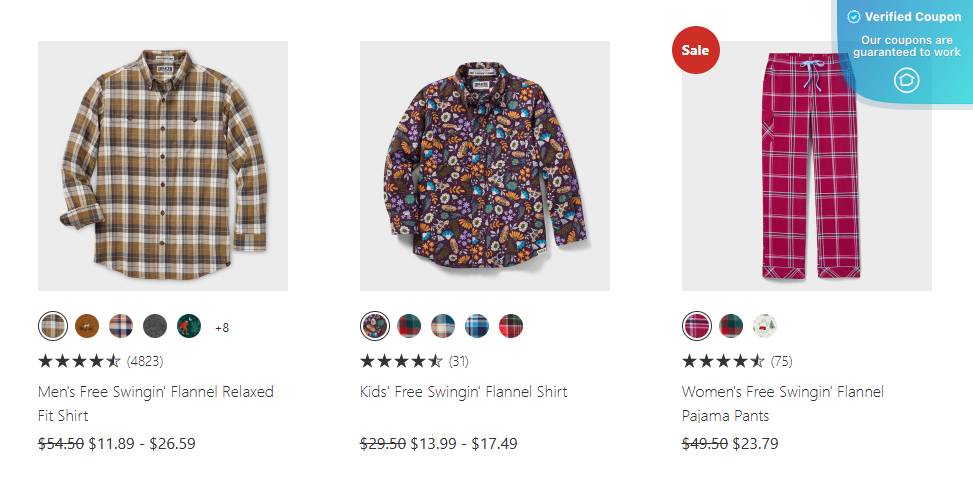Expand the +8 more colors for Men's shirt

222,327
